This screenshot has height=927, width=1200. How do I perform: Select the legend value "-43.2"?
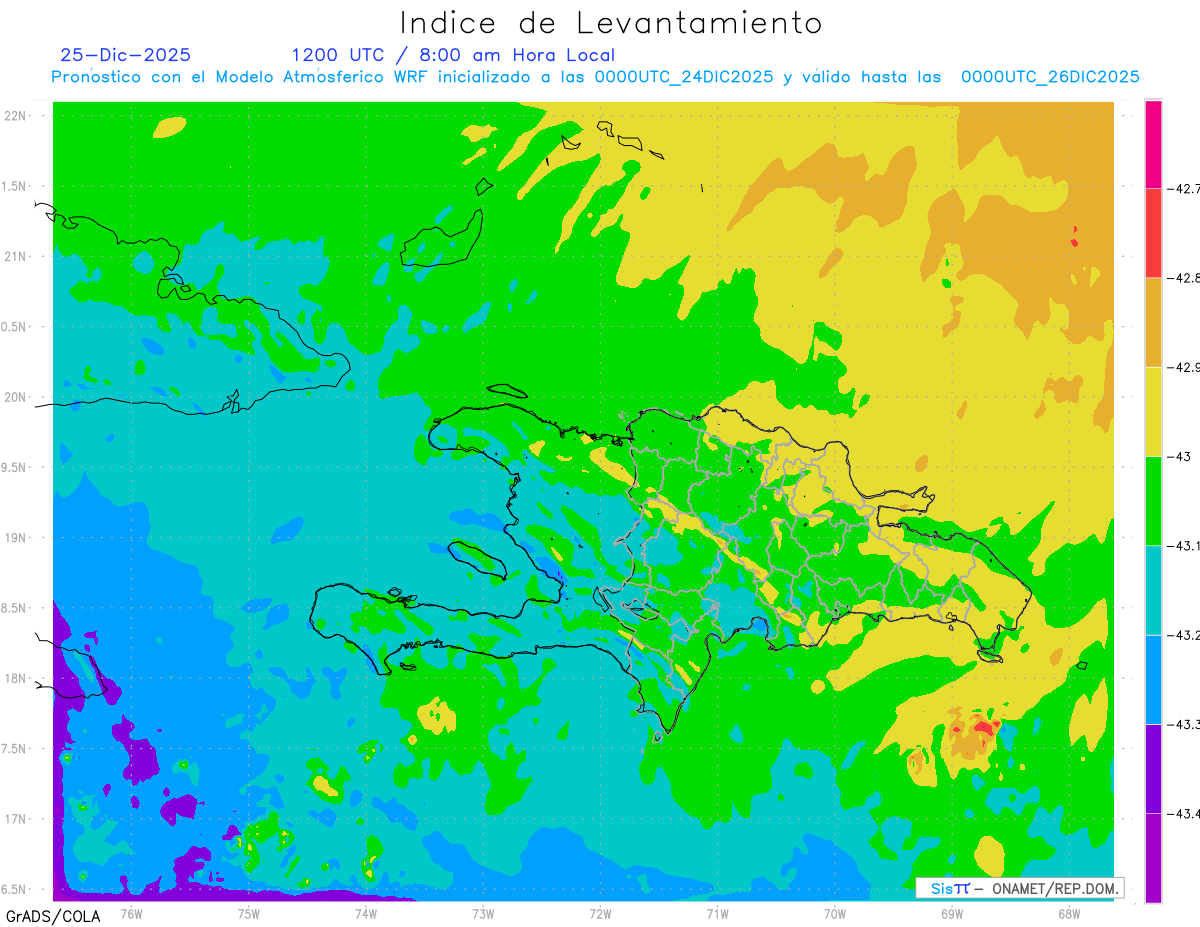[1184, 635]
